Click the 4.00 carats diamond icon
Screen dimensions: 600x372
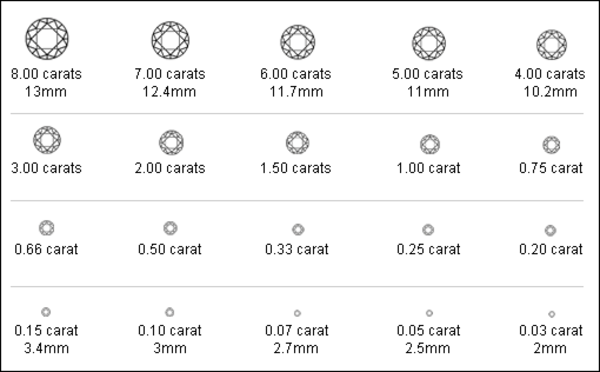[551, 45]
